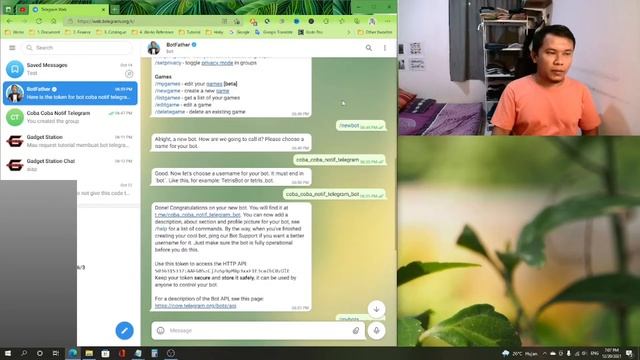Screen dimensions: 640x360
Task: Open the privacy mode link
Action: point(217,63)
